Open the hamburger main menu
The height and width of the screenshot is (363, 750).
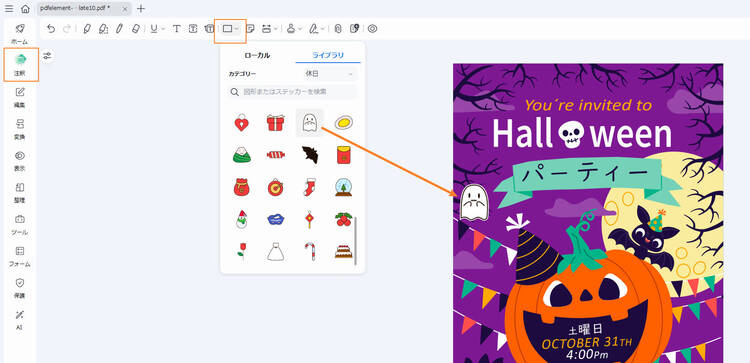coord(9,9)
